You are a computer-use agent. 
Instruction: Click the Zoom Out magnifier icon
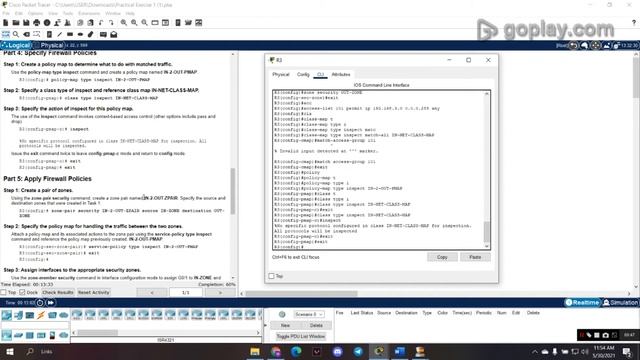(144, 23)
